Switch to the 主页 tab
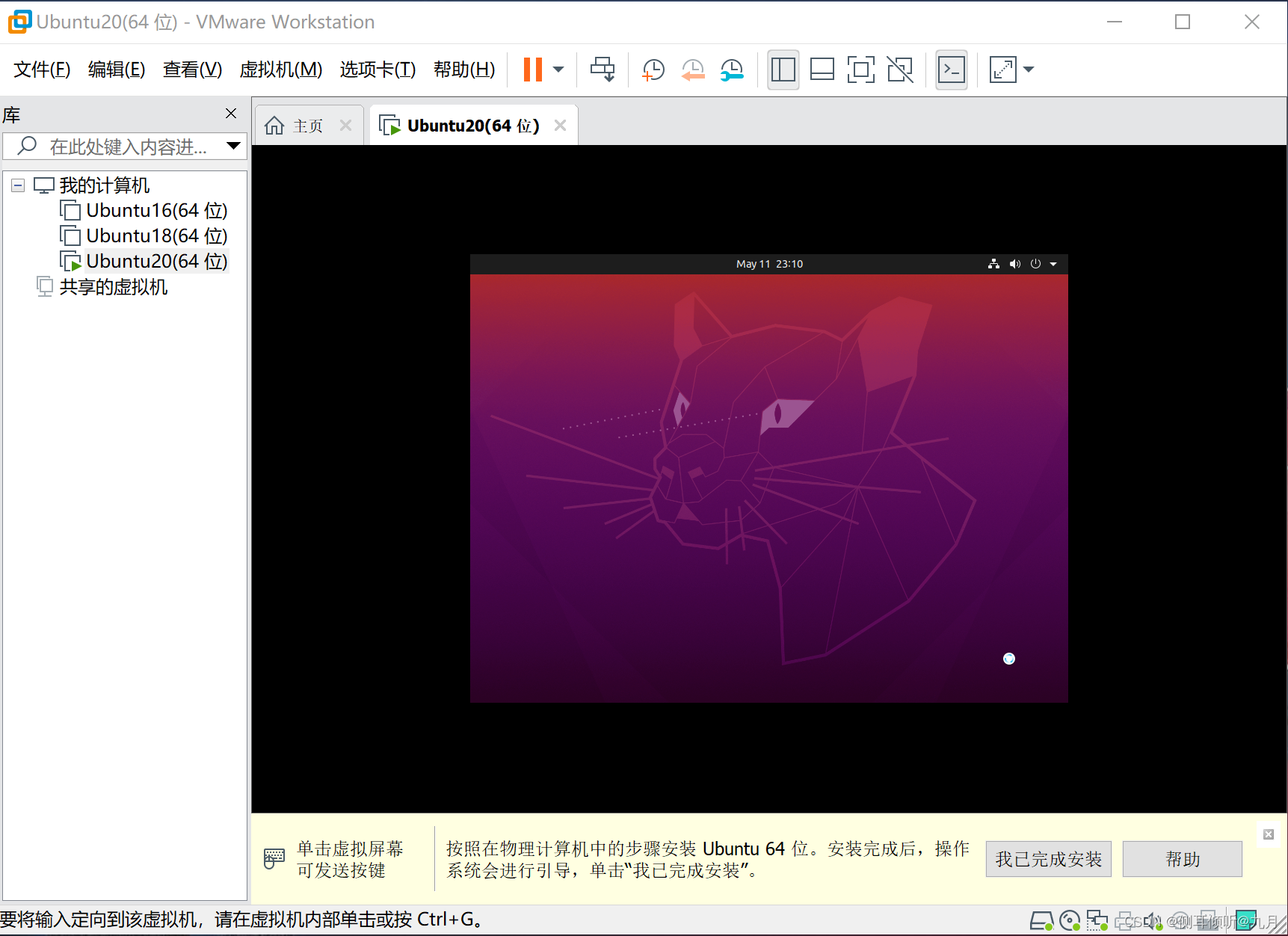Screen dimensions: 1288x936 [x=307, y=125]
